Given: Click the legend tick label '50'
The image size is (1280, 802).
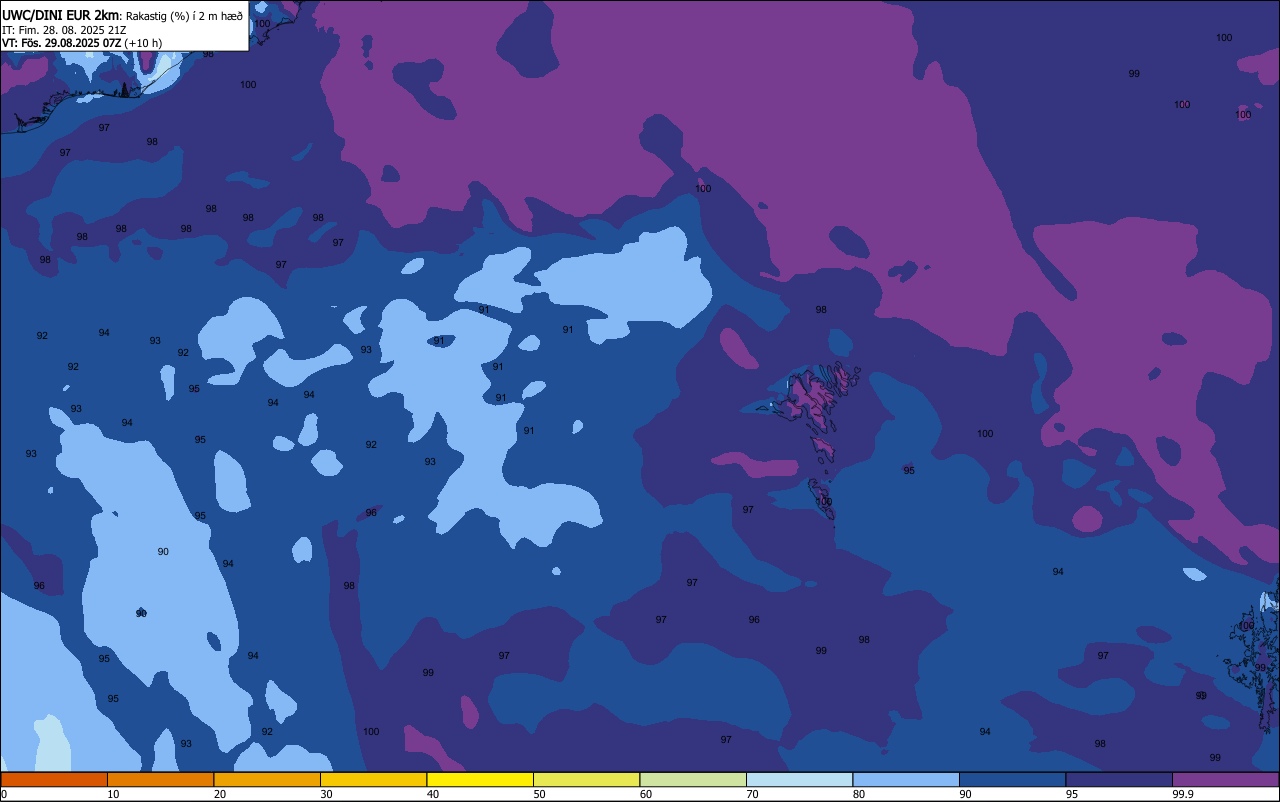Looking at the screenshot, I should (539, 794).
